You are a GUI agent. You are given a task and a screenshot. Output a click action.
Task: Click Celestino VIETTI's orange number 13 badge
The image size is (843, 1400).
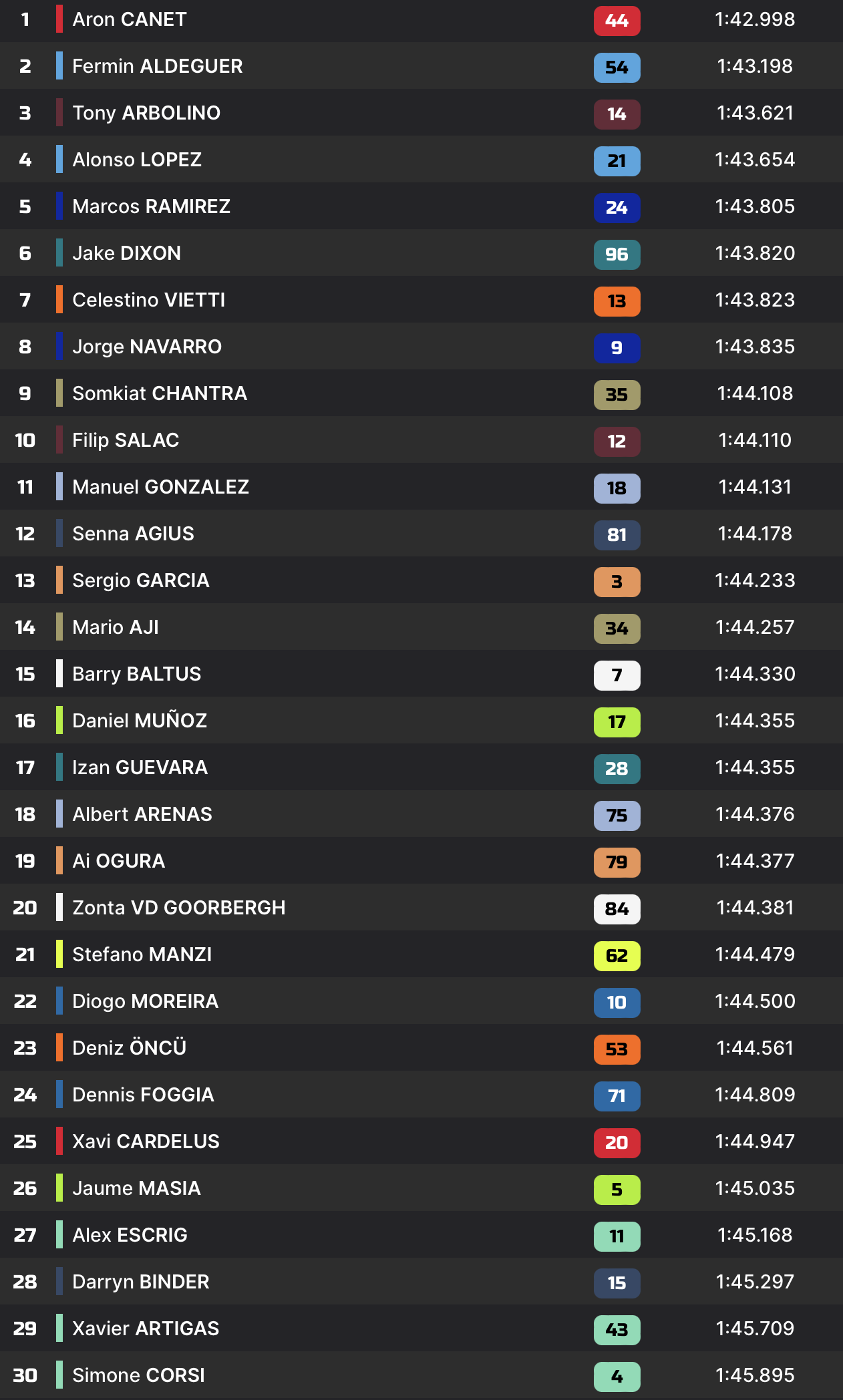pyautogui.click(x=617, y=301)
